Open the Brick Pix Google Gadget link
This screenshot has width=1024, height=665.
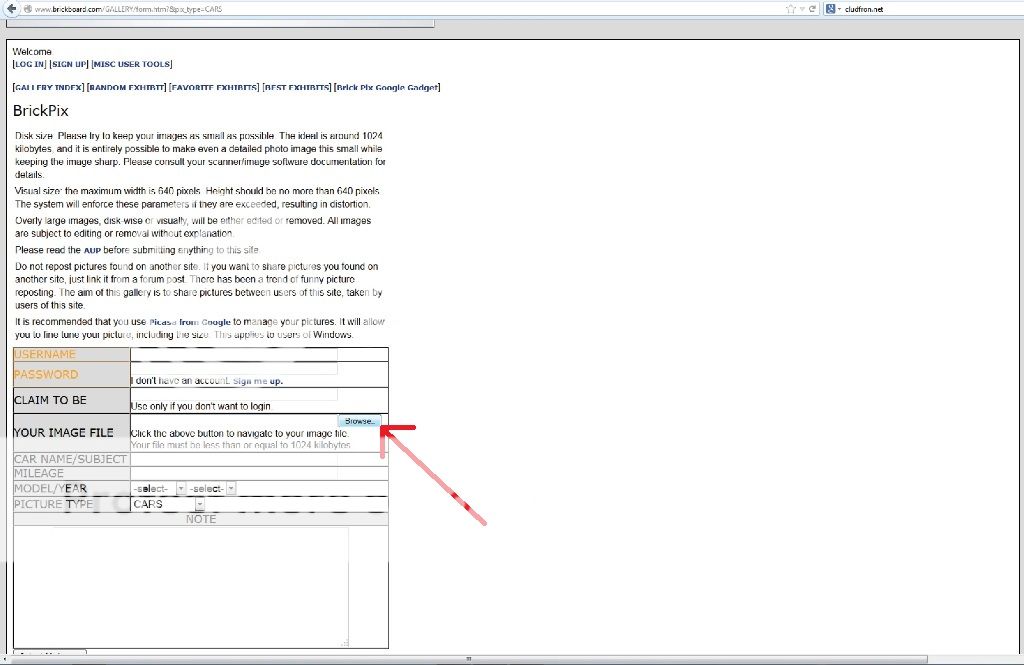tap(387, 88)
